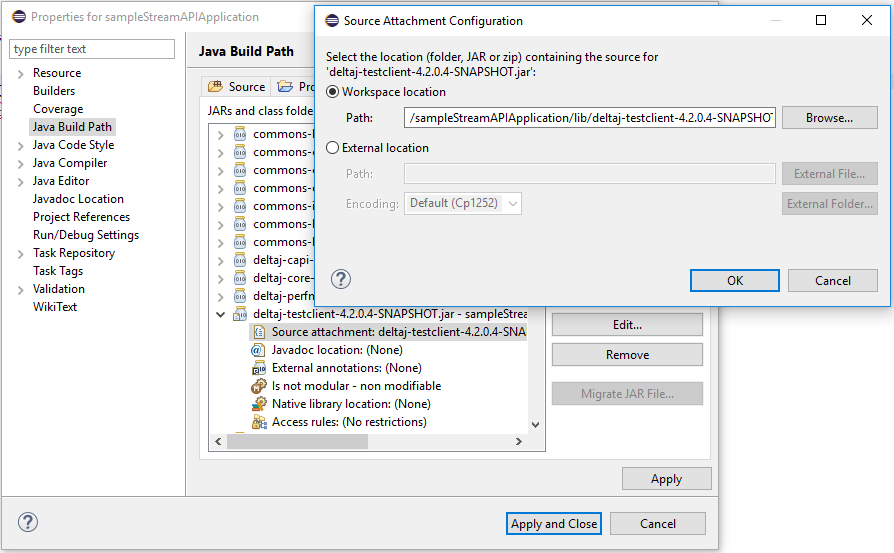Click the Browse... button
The height and width of the screenshot is (553, 894).
(x=830, y=117)
